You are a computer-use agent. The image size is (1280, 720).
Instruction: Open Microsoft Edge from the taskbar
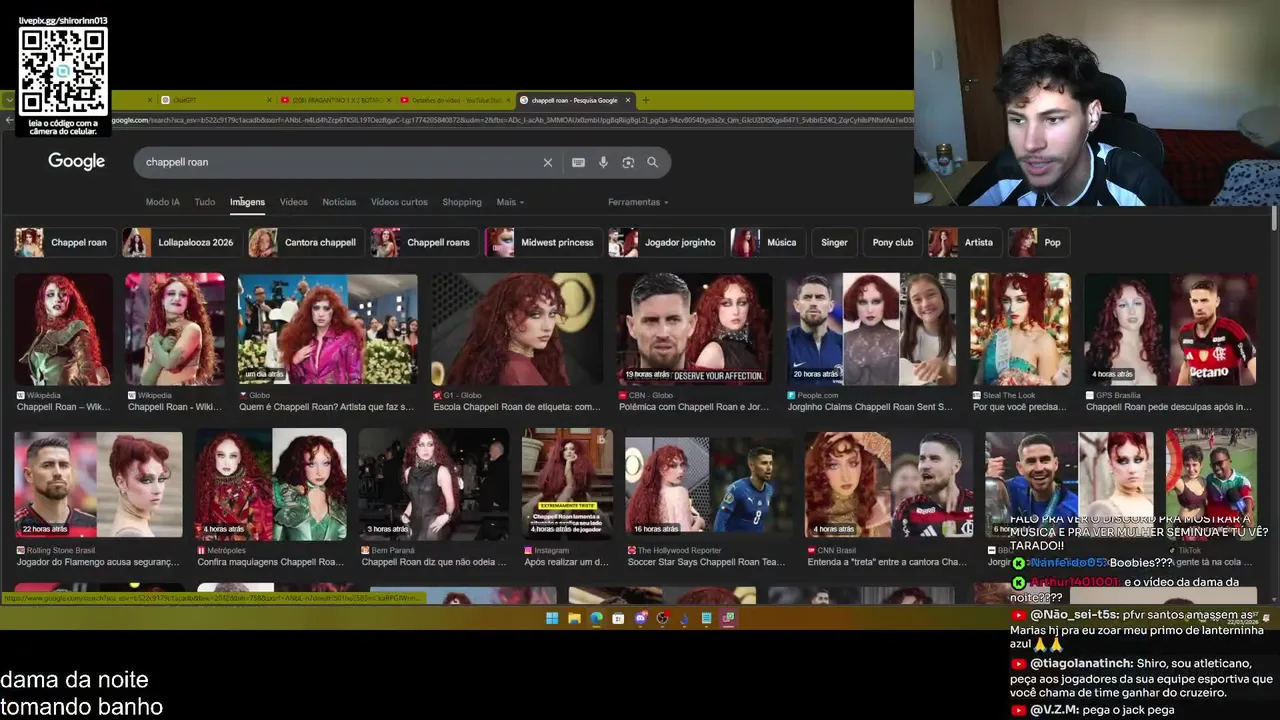tap(596, 618)
